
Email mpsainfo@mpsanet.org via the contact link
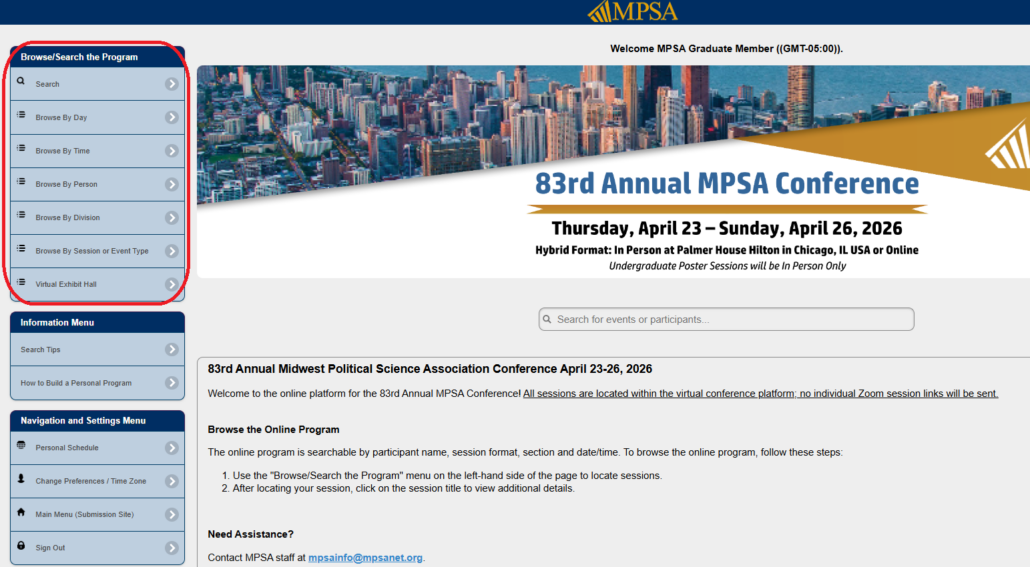point(365,557)
